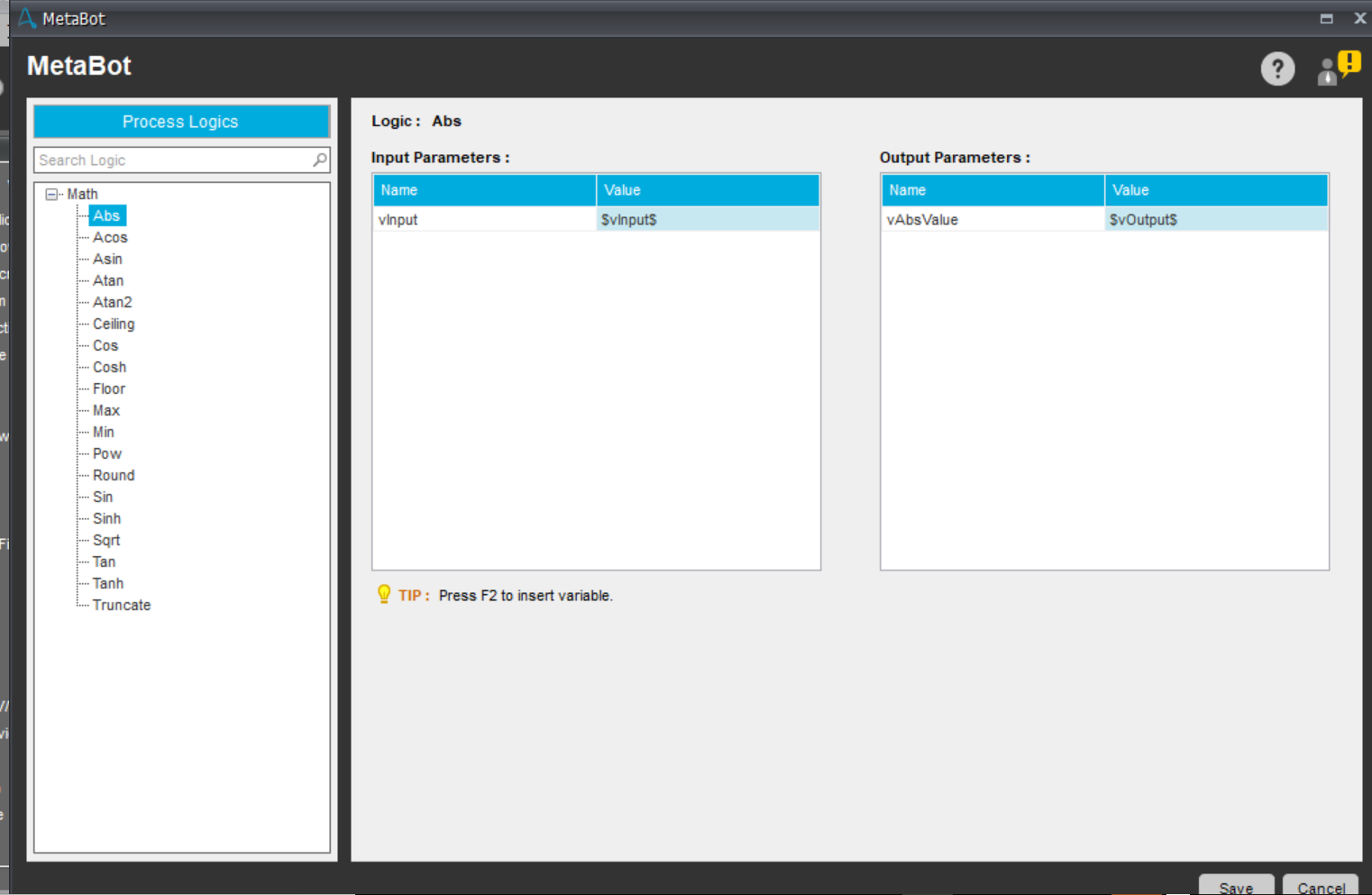Click the vInput name cell
This screenshot has width=1372, height=895.
(x=485, y=219)
